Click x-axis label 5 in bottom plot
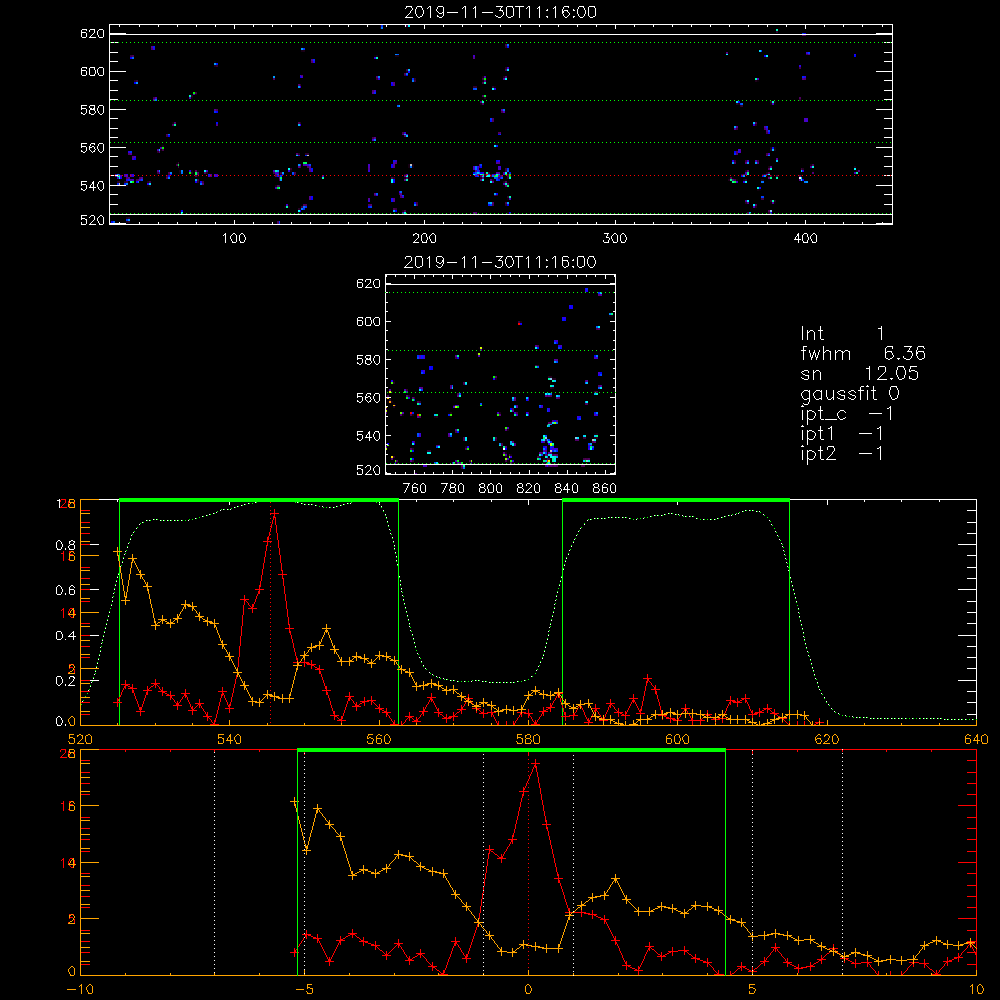Screen dimensions: 1000x1000 [x=753, y=990]
